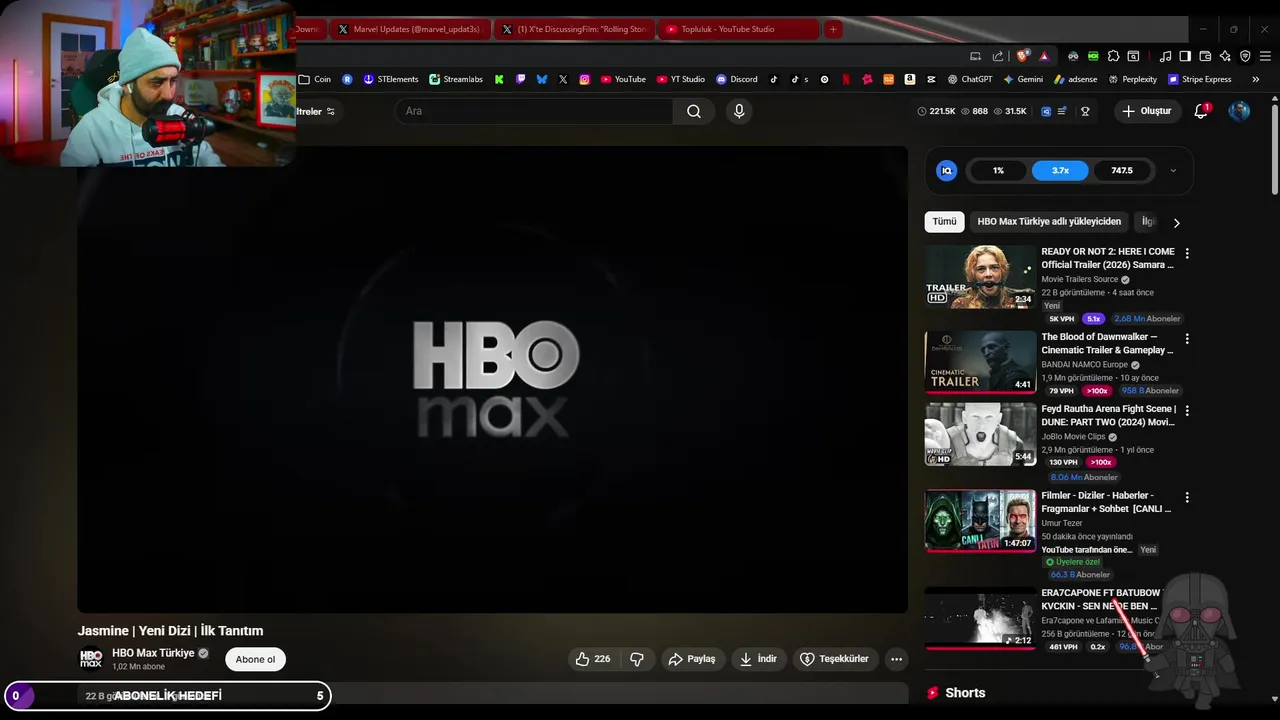Image resolution: width=1280 pixels, height=720 pixels.
Task: Click the Brave Shields lion icon
Action: click(1022, 56)
